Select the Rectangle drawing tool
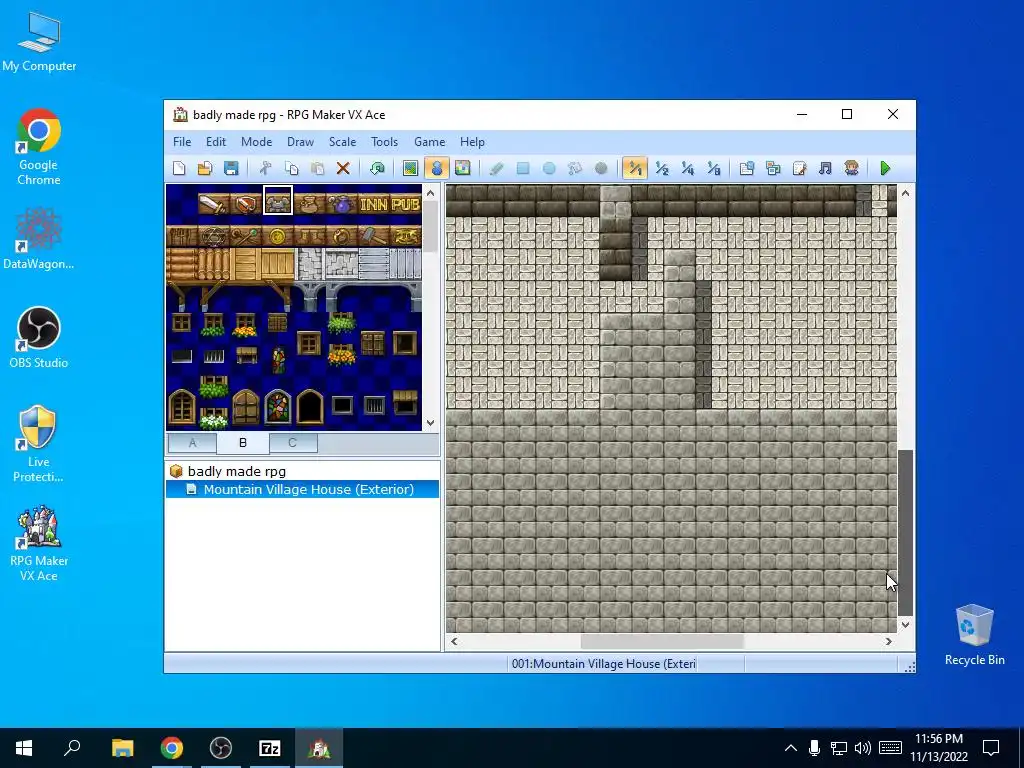Screen dimensions: 1024x768 tap(522, 168)
